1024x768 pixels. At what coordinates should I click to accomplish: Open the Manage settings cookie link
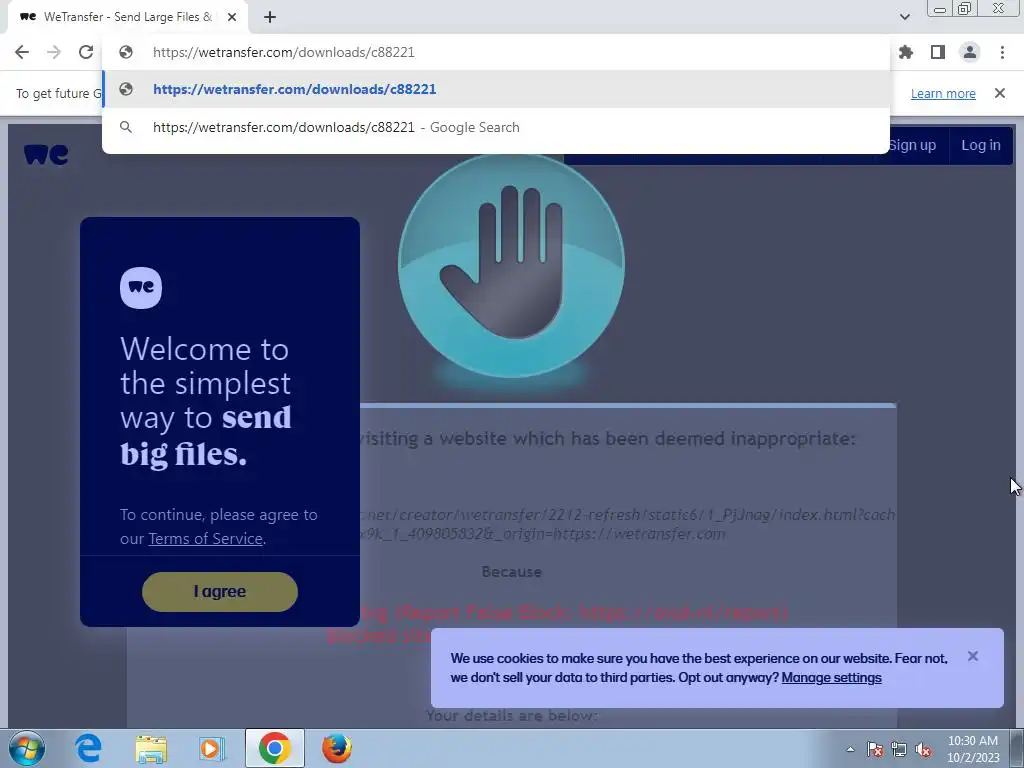pos(831,678)
